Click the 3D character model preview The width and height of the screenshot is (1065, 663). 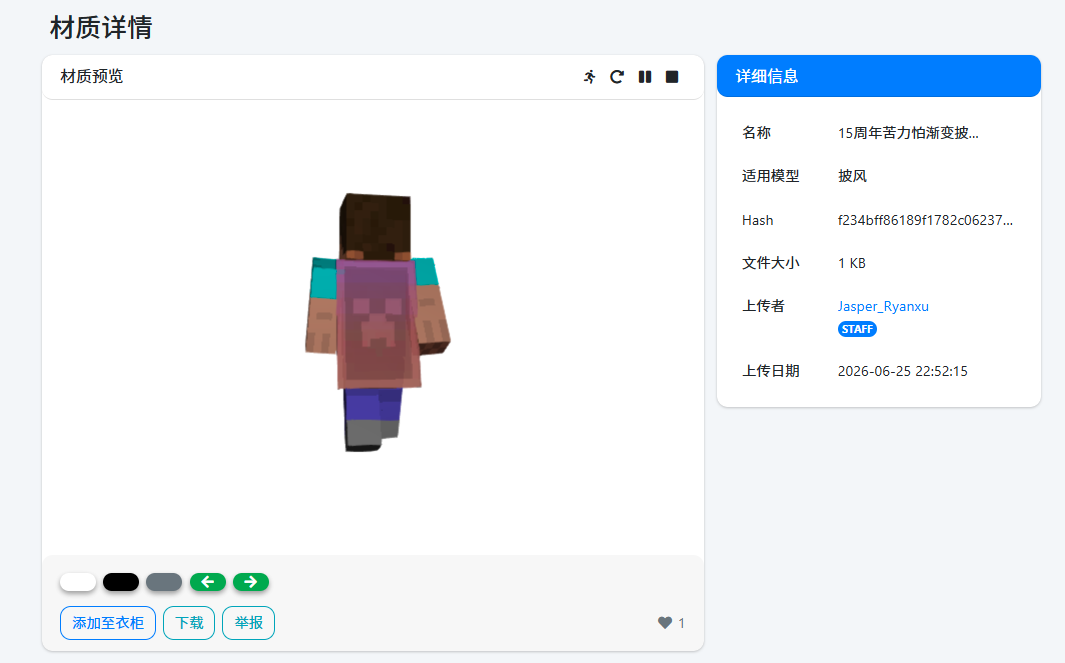[377, 322]
